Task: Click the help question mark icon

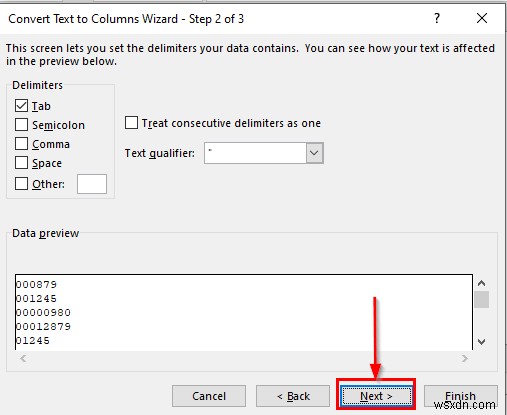Action: pos(437,18)
